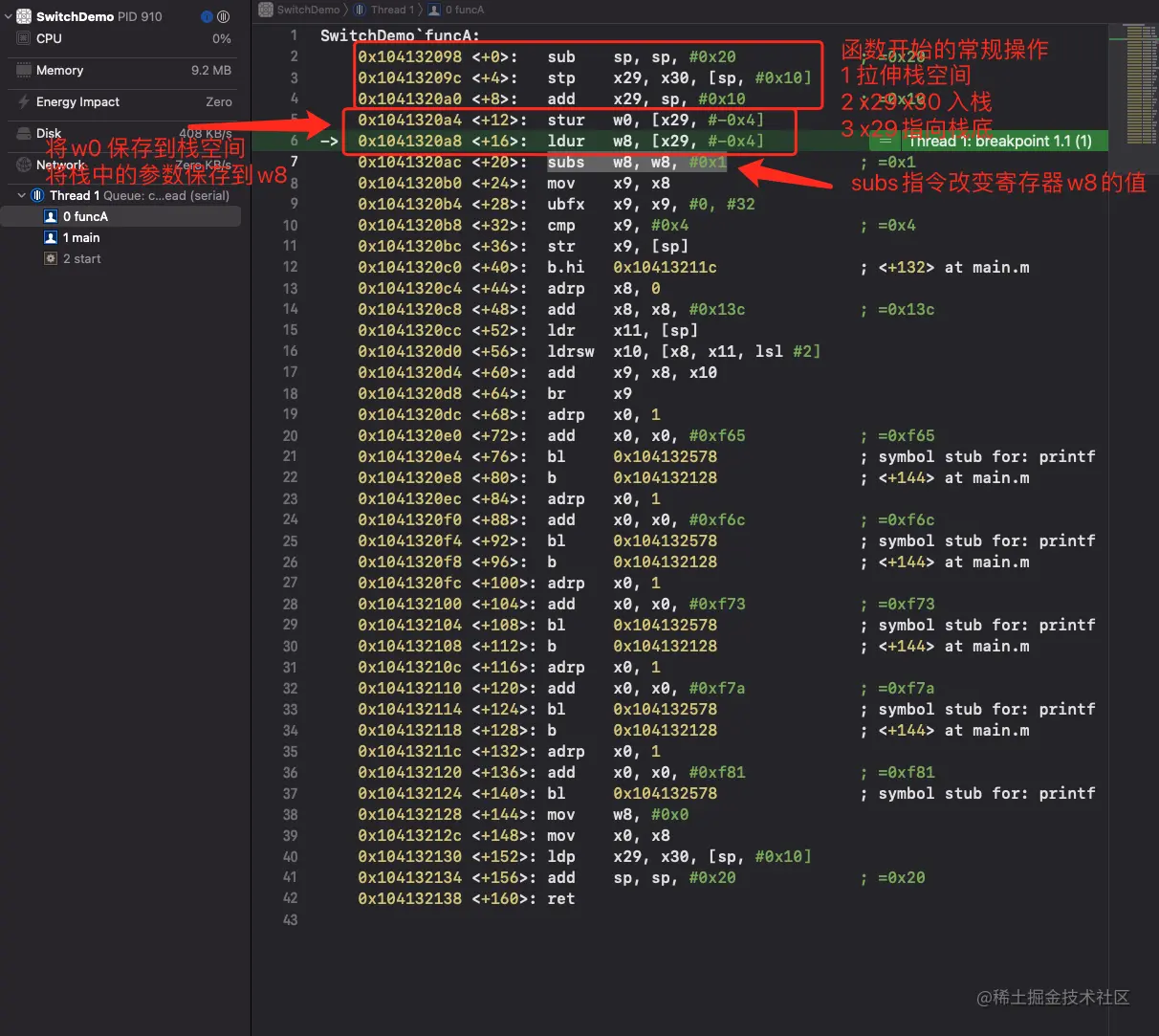Viewport: 1159px width, 1036px height.
Task: Set a breakpoint on line 7 gutter
Action: [x=292, y=161]
